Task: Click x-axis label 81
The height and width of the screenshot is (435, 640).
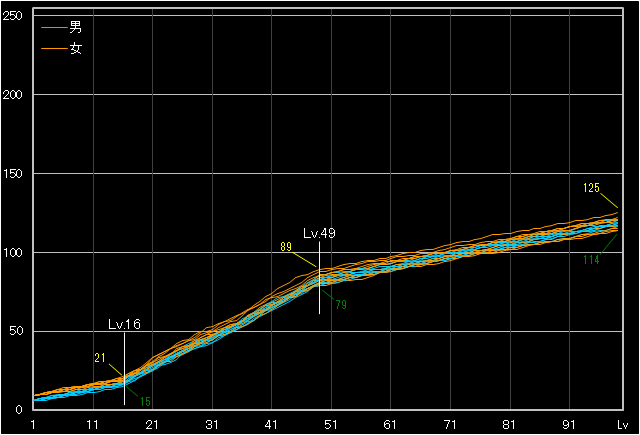Action: click(x=509, y=425)
